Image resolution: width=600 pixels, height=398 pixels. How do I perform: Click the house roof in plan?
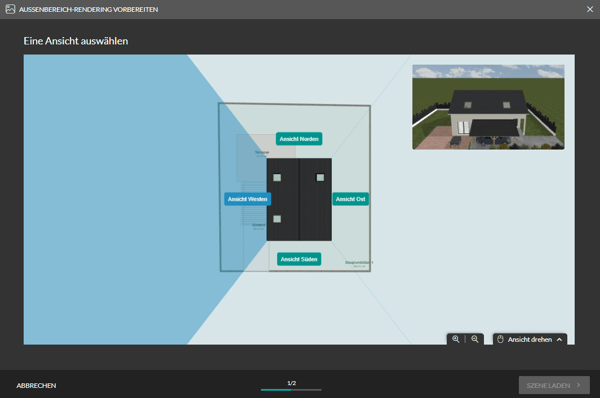299,199
